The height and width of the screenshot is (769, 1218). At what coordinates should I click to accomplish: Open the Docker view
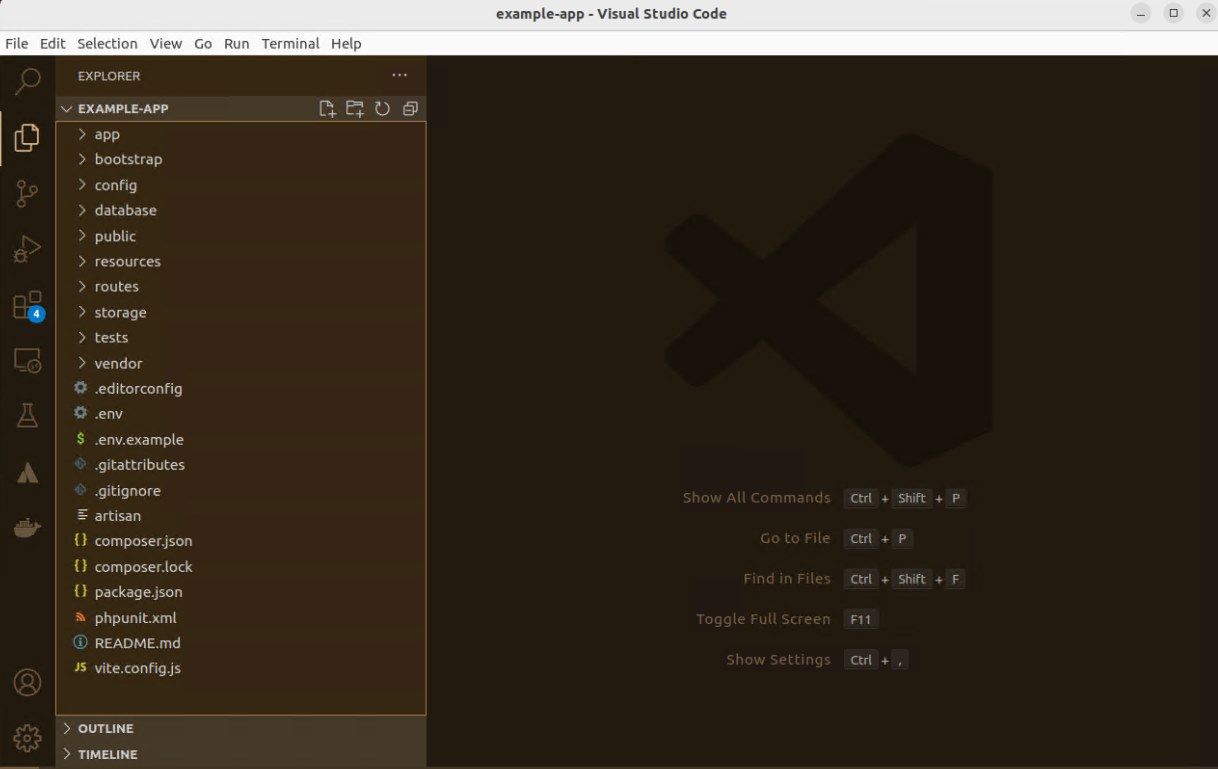click(x=28, y=527)
